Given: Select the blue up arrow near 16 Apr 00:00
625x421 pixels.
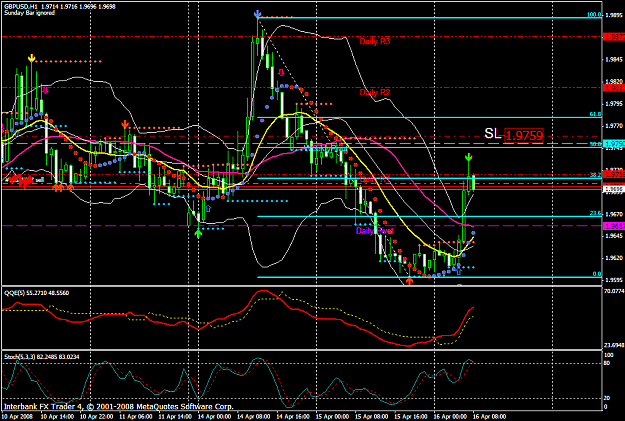Looking at the screenshot, I should pyautogui.click(x=458, y=271).
